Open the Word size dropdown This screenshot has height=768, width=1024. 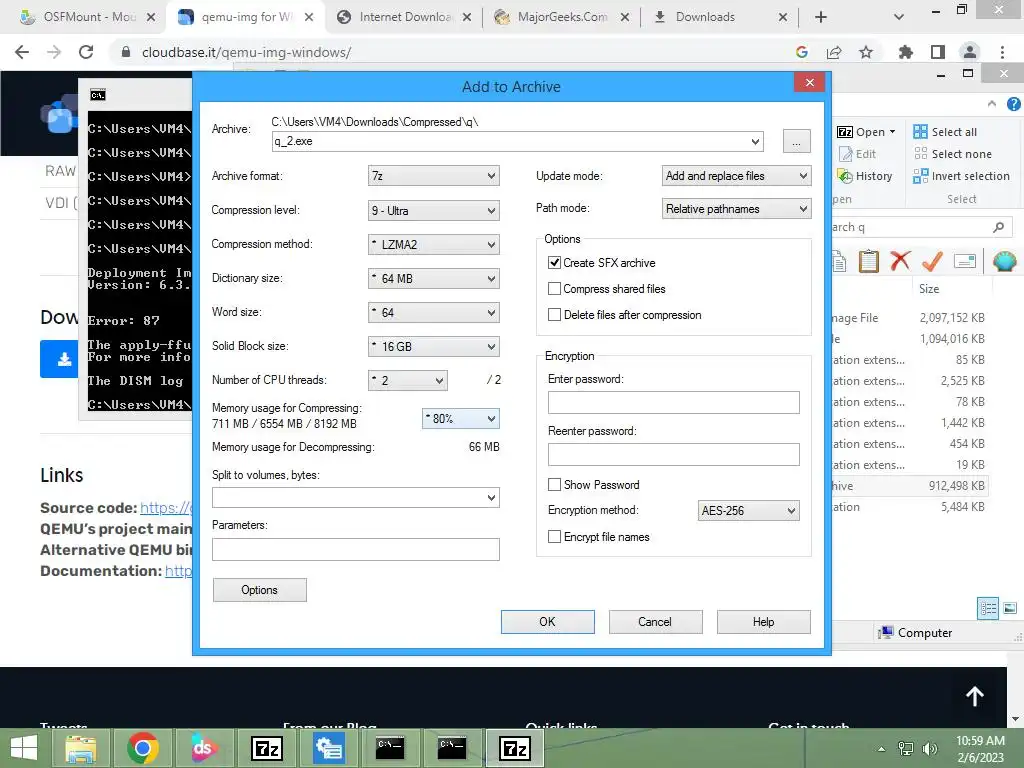coord(434,312)
